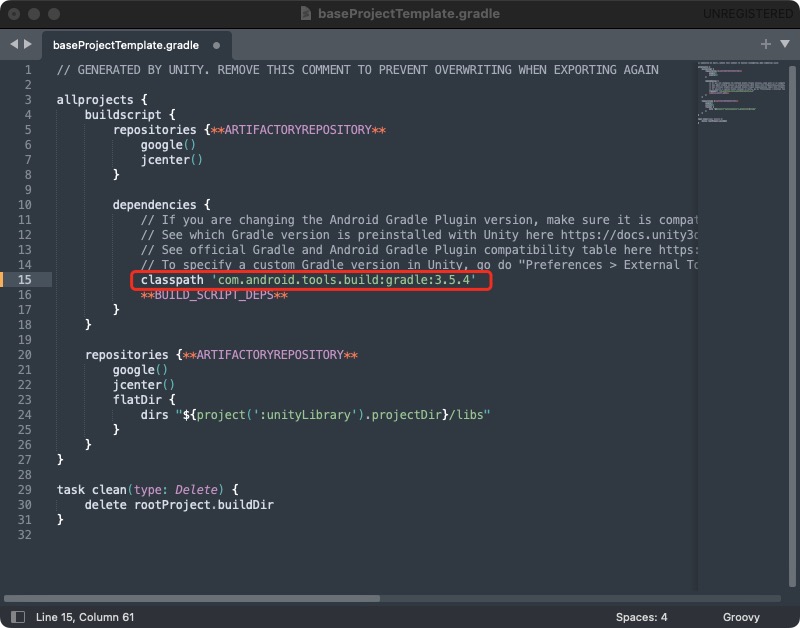Image resolution: width=800 pixels, height=628 pixels.
Task: Click line number 32 in gutter
Action: pos(24,535)
